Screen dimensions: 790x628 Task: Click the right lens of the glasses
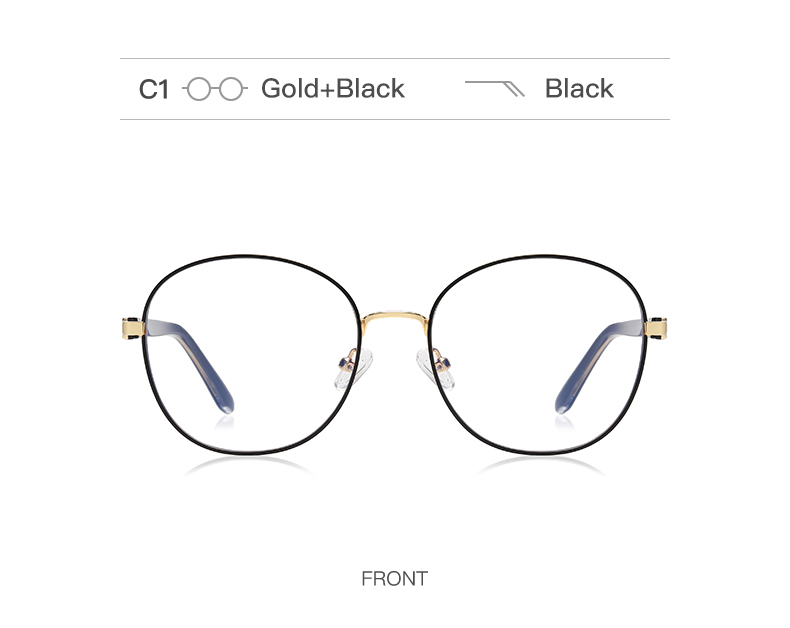tap(539, 354)
